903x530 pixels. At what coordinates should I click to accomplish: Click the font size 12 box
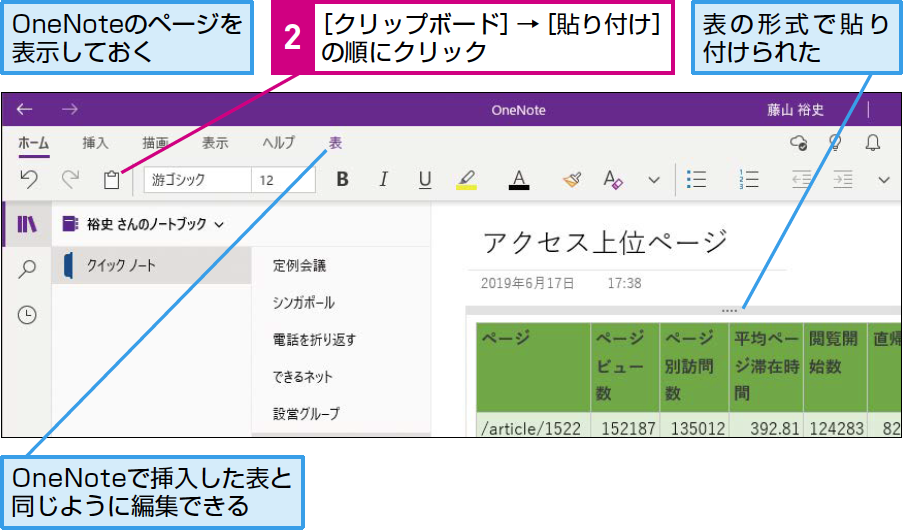283,180
